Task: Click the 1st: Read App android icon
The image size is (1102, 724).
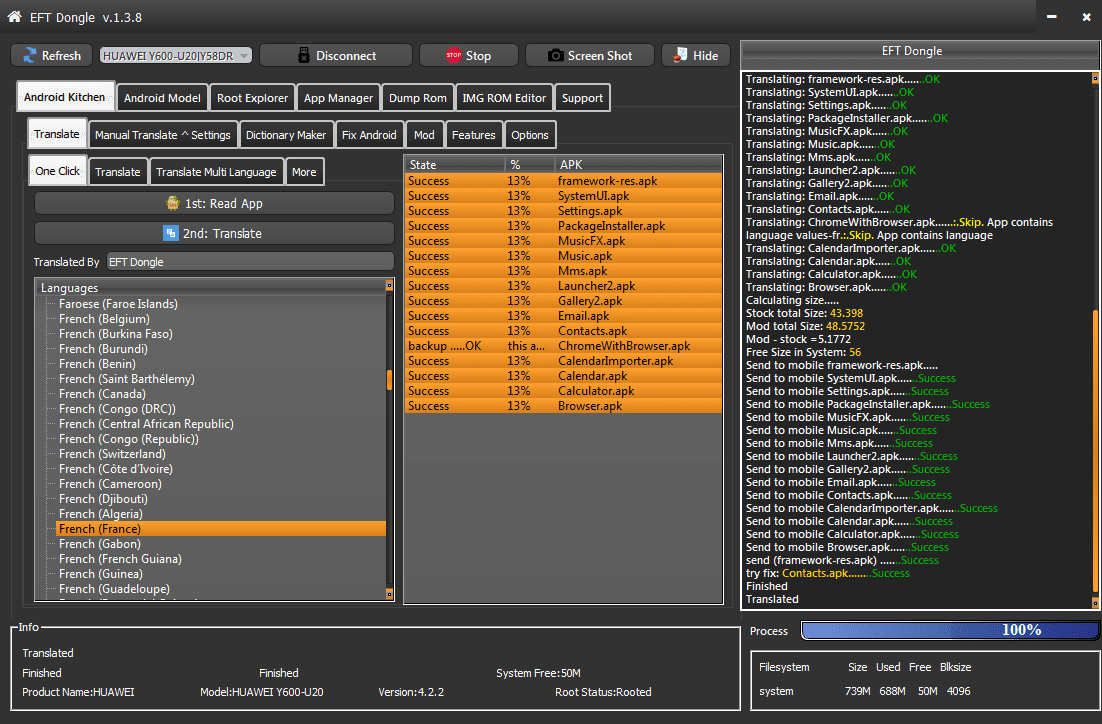Action: click(172, 203)
